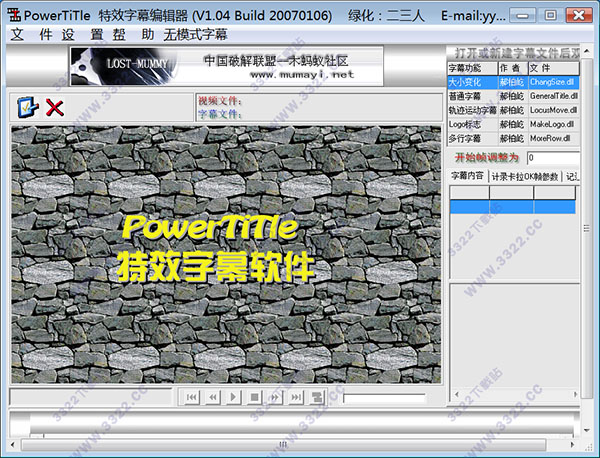Click the 开始帧调整为 input field
This screenshot has height=458, width=600.
[x=553, y=158]
